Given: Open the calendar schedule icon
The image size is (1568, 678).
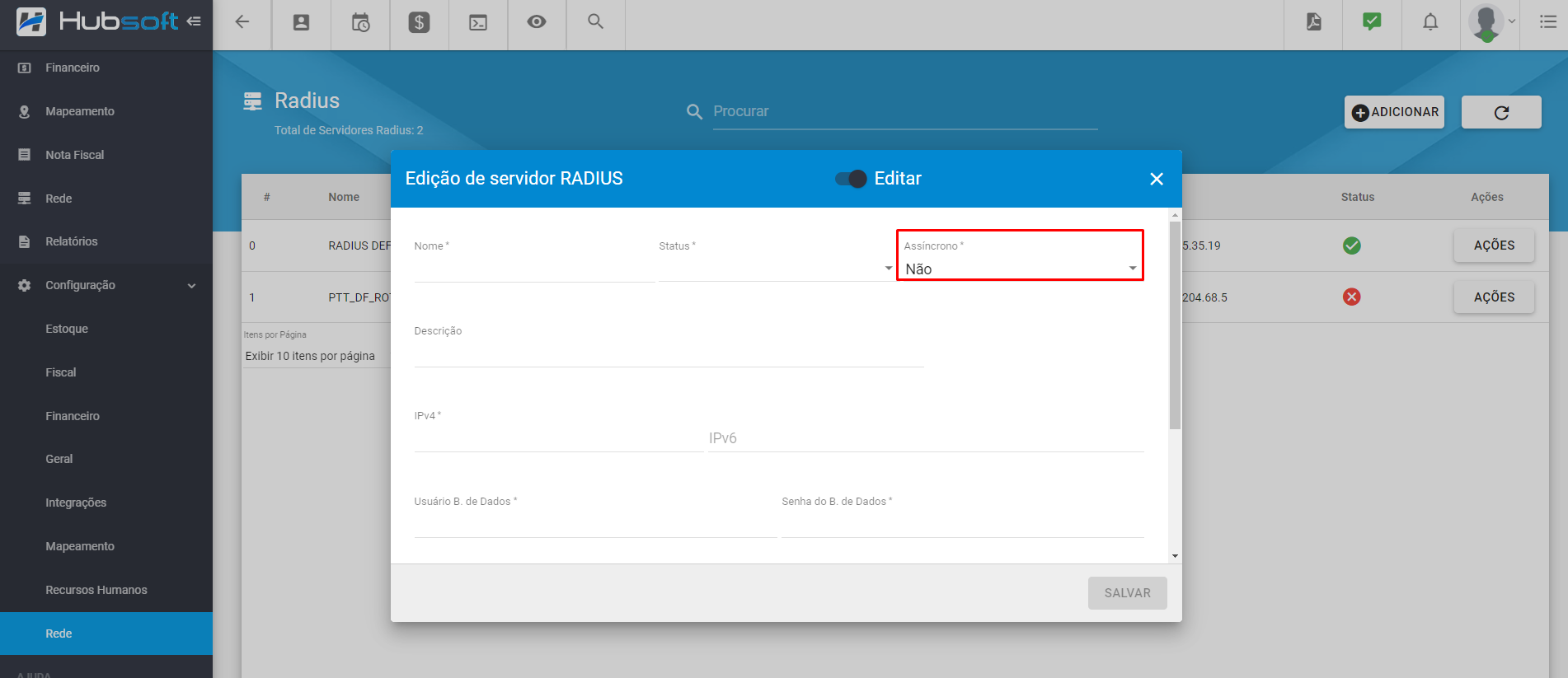Looking at the screenshot, I should click(360, 22).
